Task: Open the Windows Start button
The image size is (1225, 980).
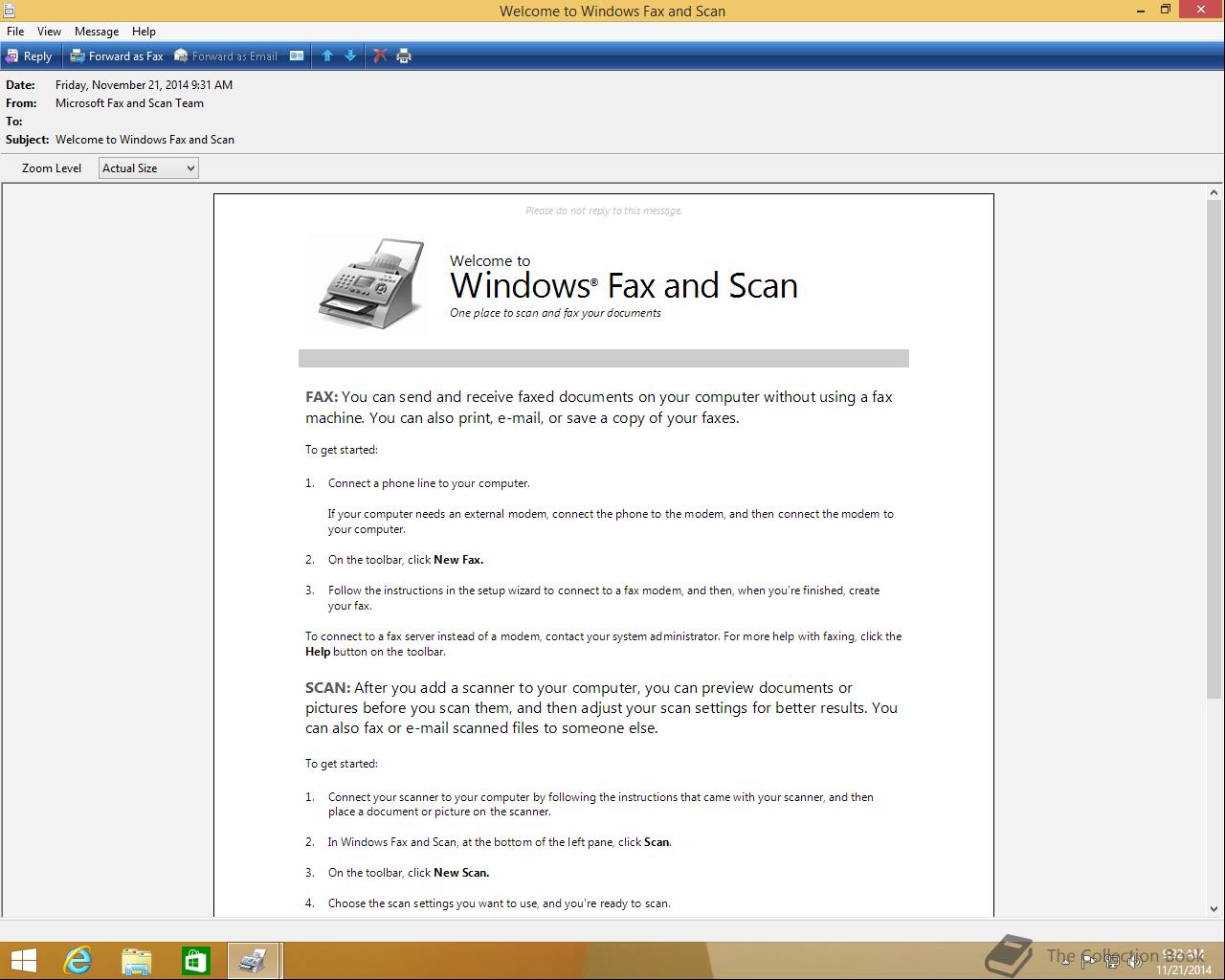Action: (23, 961)
